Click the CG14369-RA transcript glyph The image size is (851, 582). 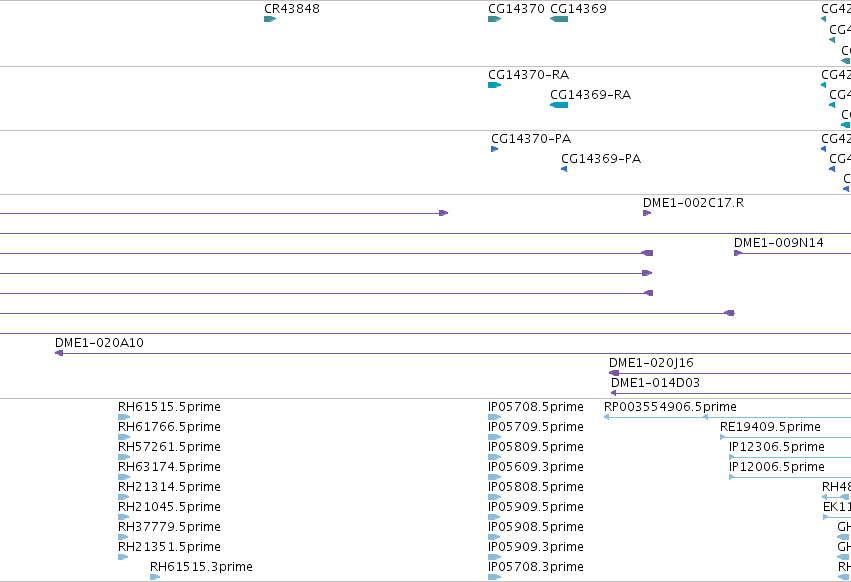coord(559,105)
